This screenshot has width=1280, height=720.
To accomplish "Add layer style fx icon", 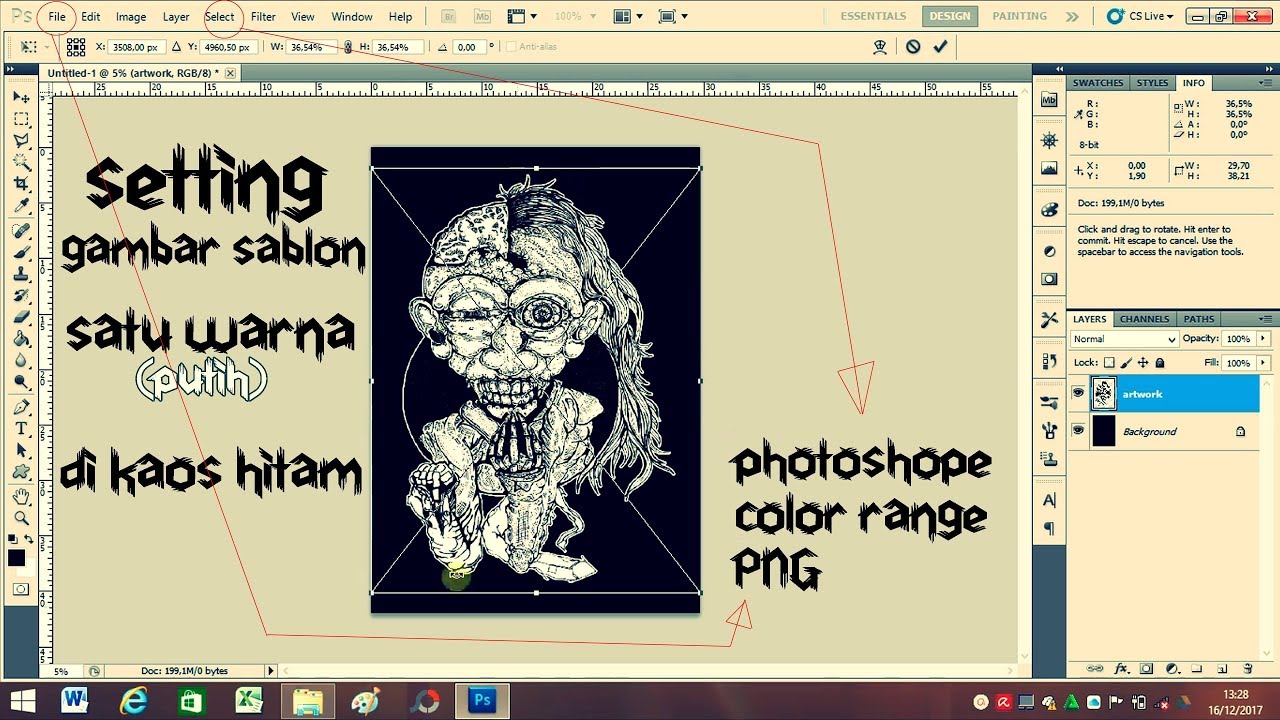I will (1122, 668).
